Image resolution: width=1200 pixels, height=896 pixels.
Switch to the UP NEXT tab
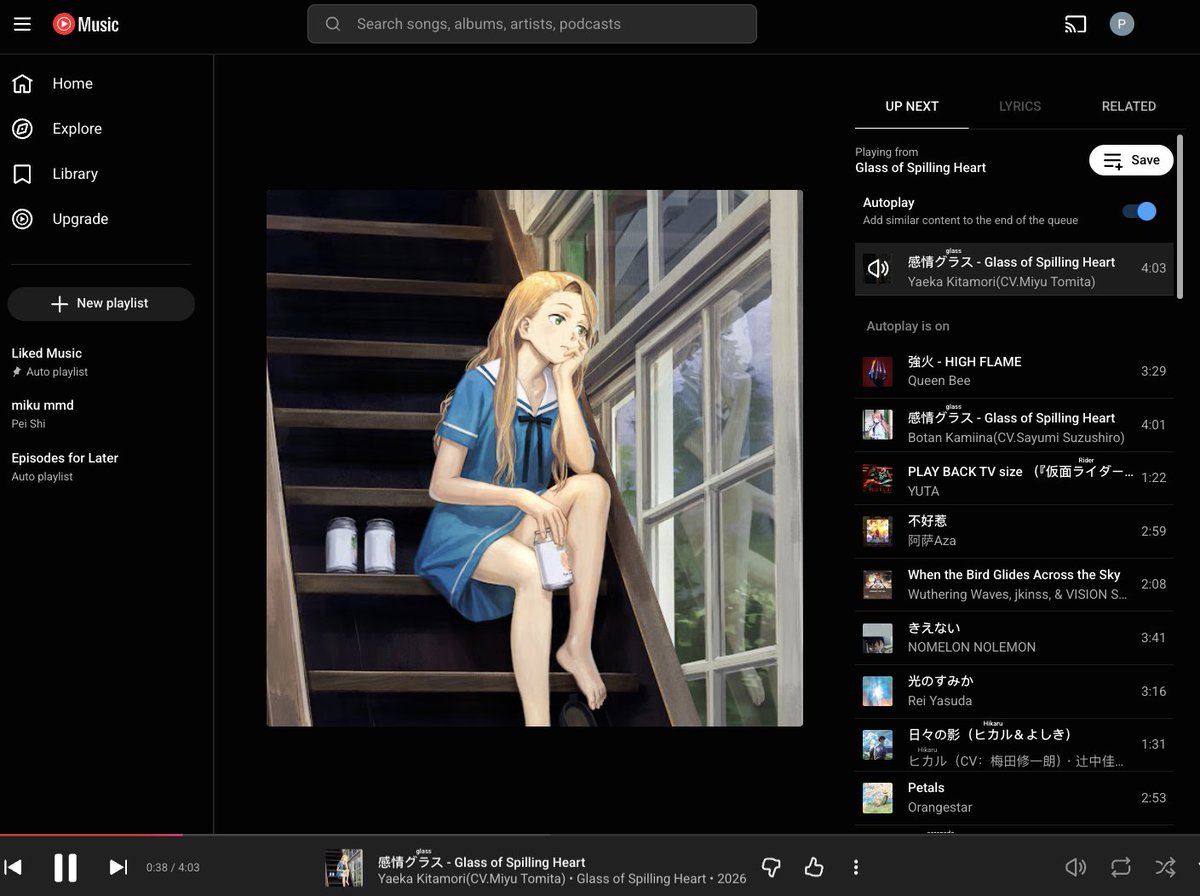tap(912, 106)
